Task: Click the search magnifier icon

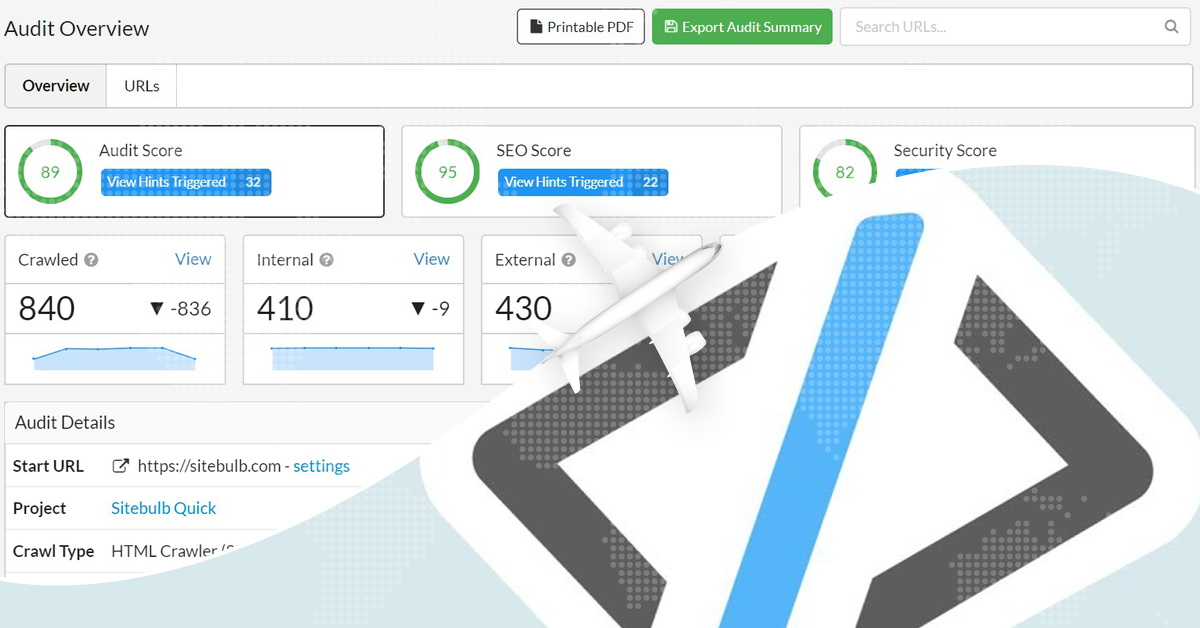Action: point(1170,27)
